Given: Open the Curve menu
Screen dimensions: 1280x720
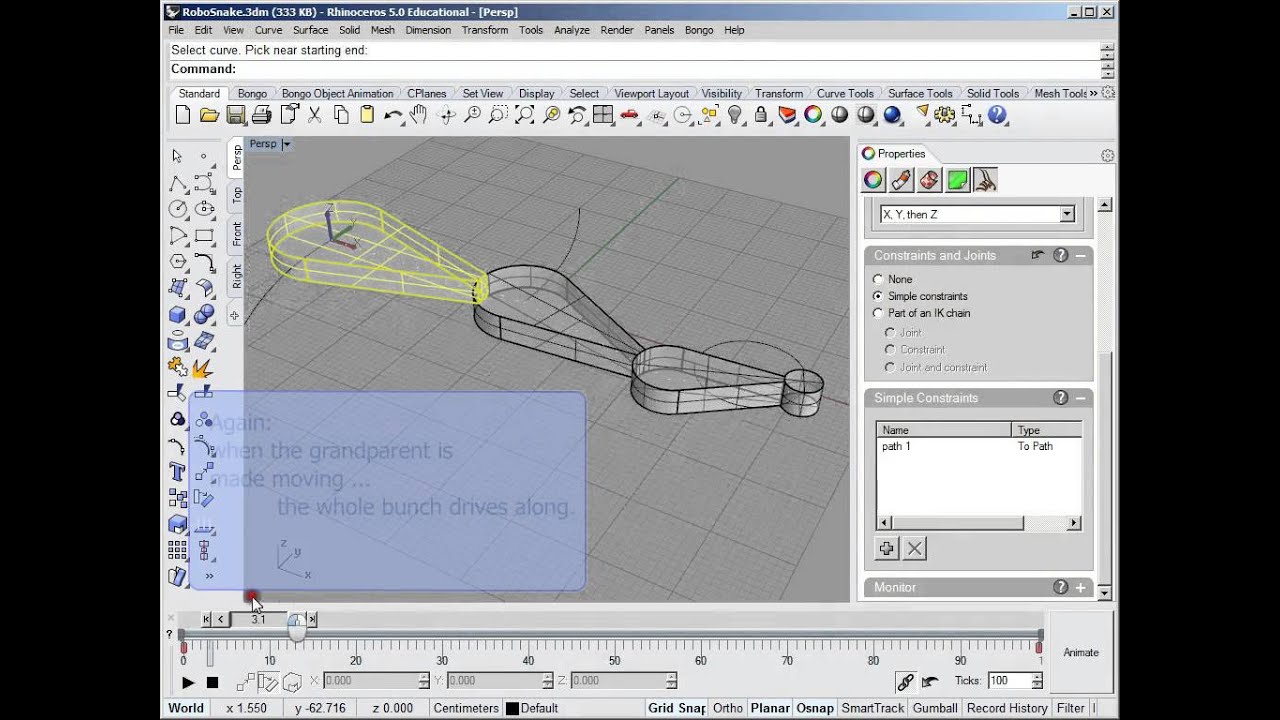Looking at the screenshot, I should (x=268, y=30).
